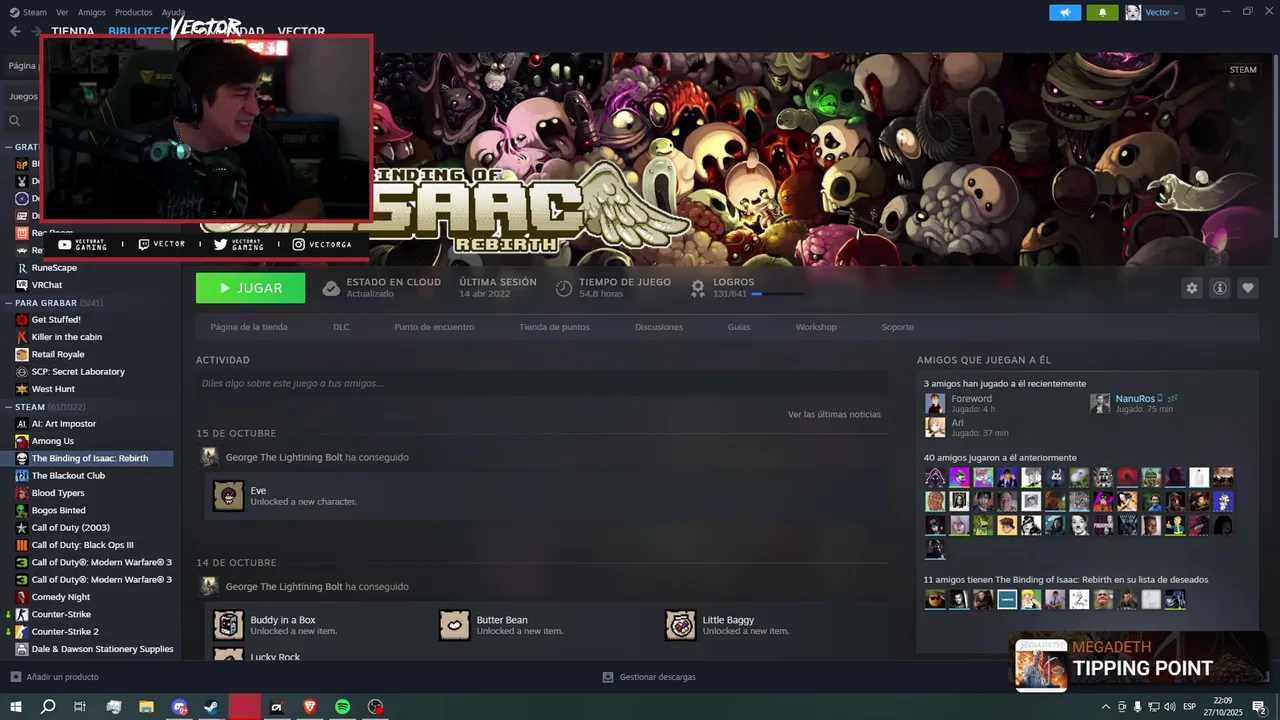
Task: Type field: Diles algo sobre este juego
Action: coord(542,383)
